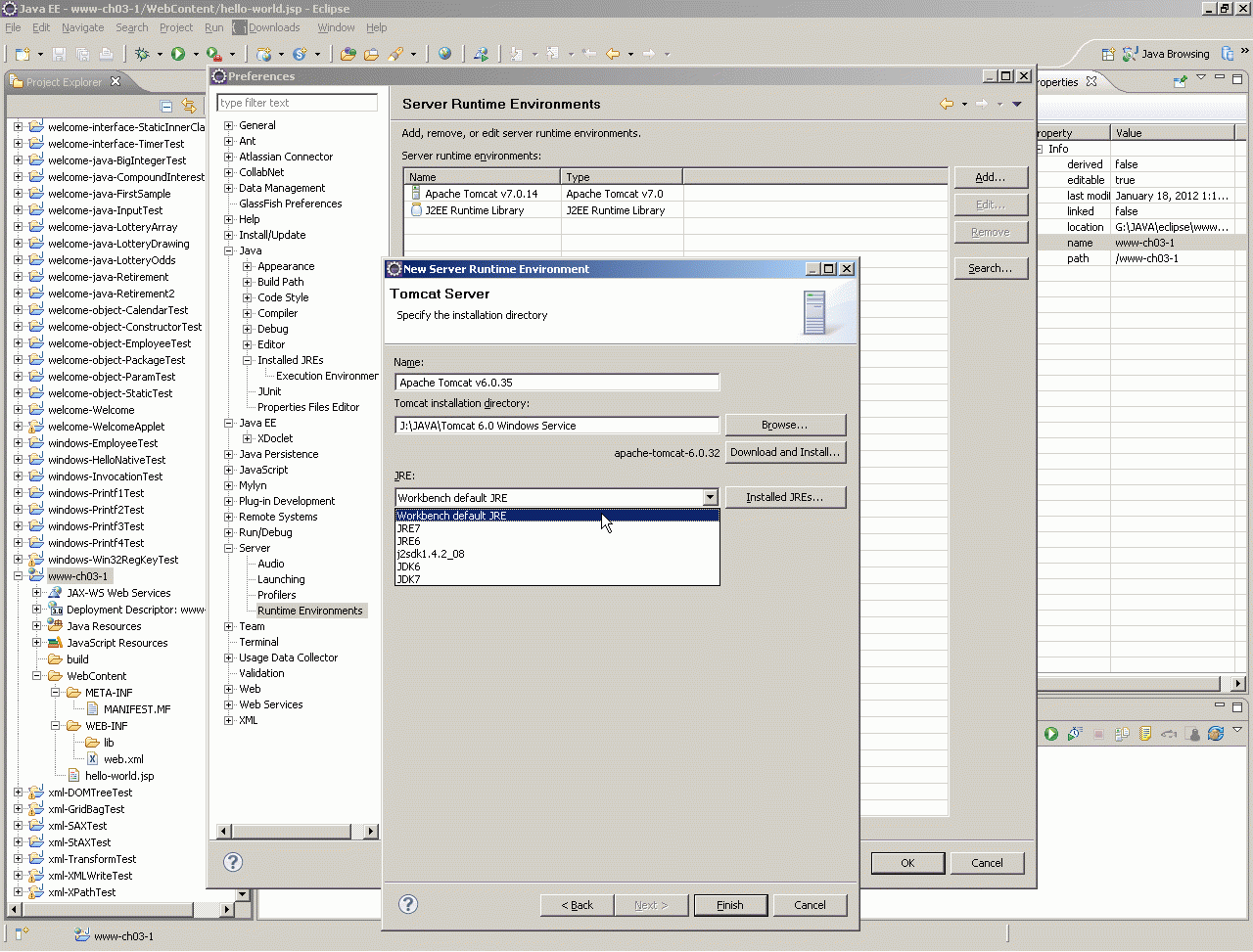Toggle Link with Editor in Project Explorer
1253x952 pixels.
(189, 106)
